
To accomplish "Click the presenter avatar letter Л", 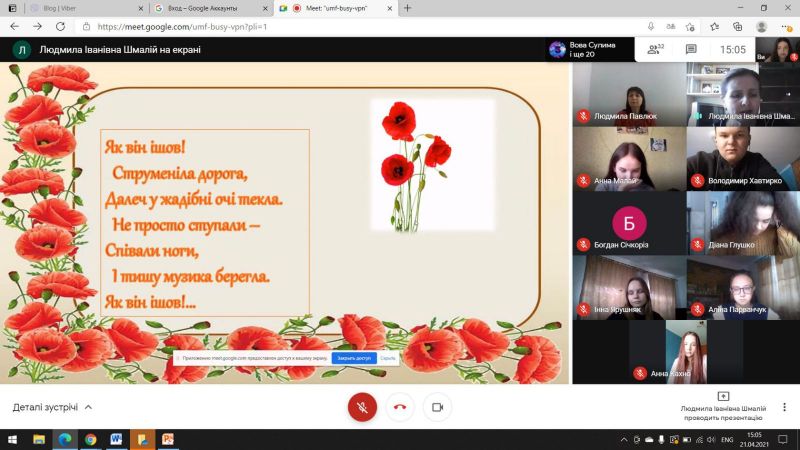I will (22, 49).
